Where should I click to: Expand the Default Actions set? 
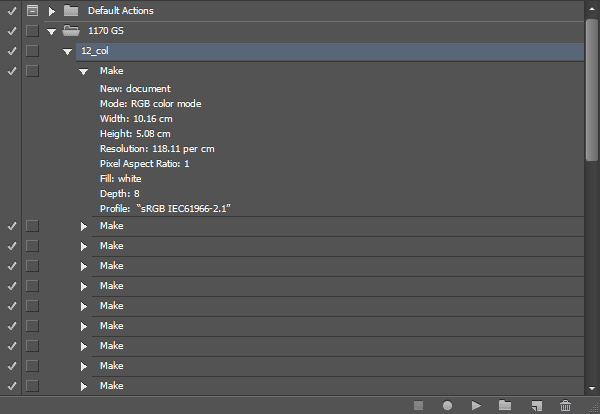51,11
